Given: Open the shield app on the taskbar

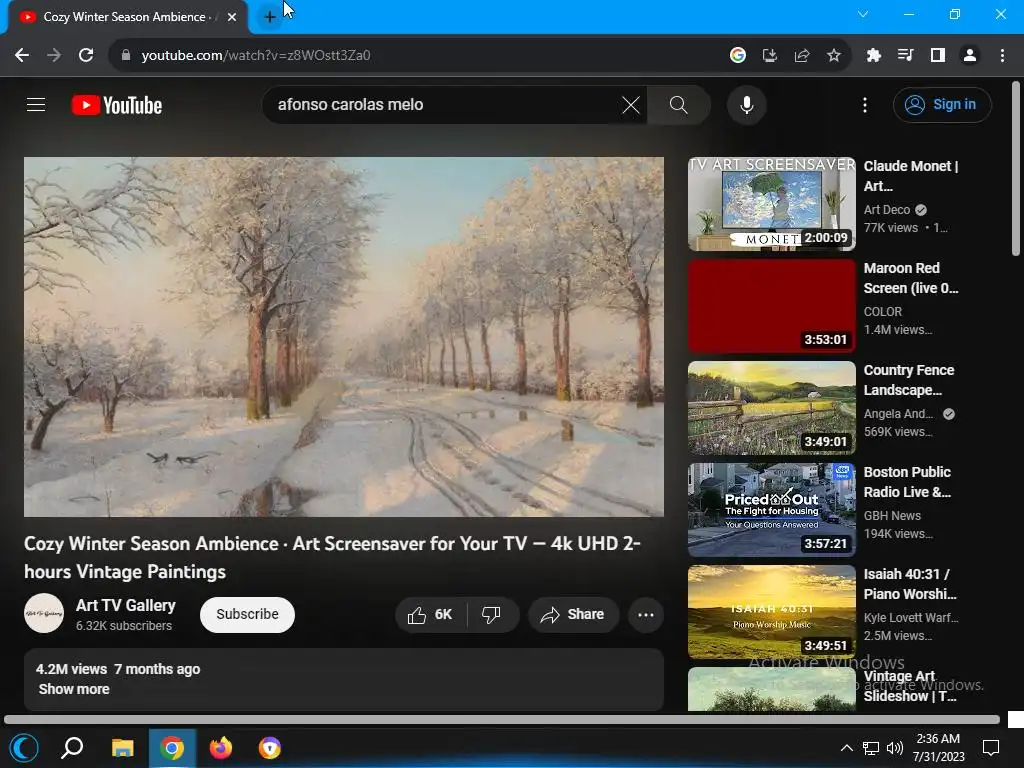Looking at the screenshot, I should (269, 748).
